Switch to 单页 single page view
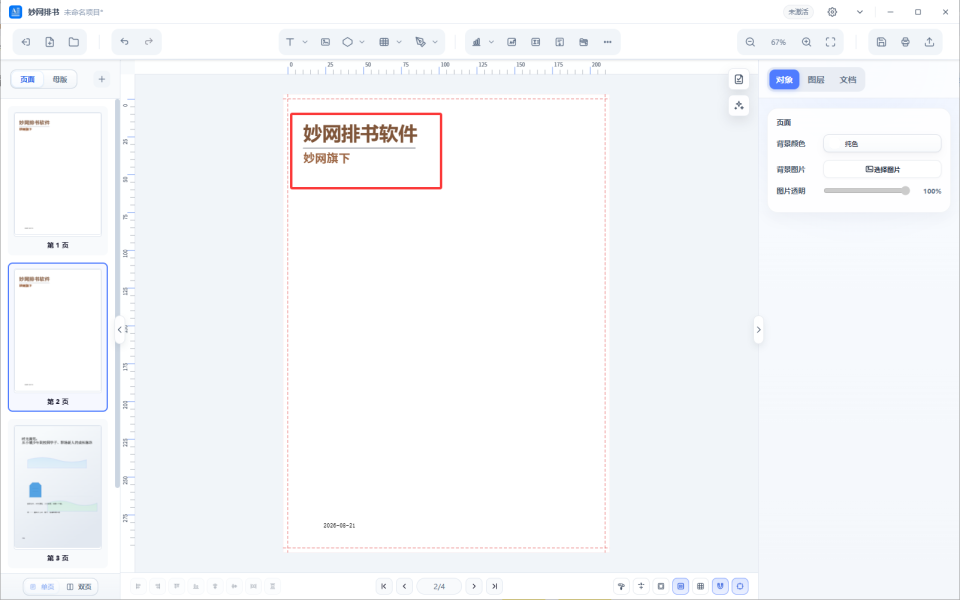The image size is (960, 600). pos(42,587)
